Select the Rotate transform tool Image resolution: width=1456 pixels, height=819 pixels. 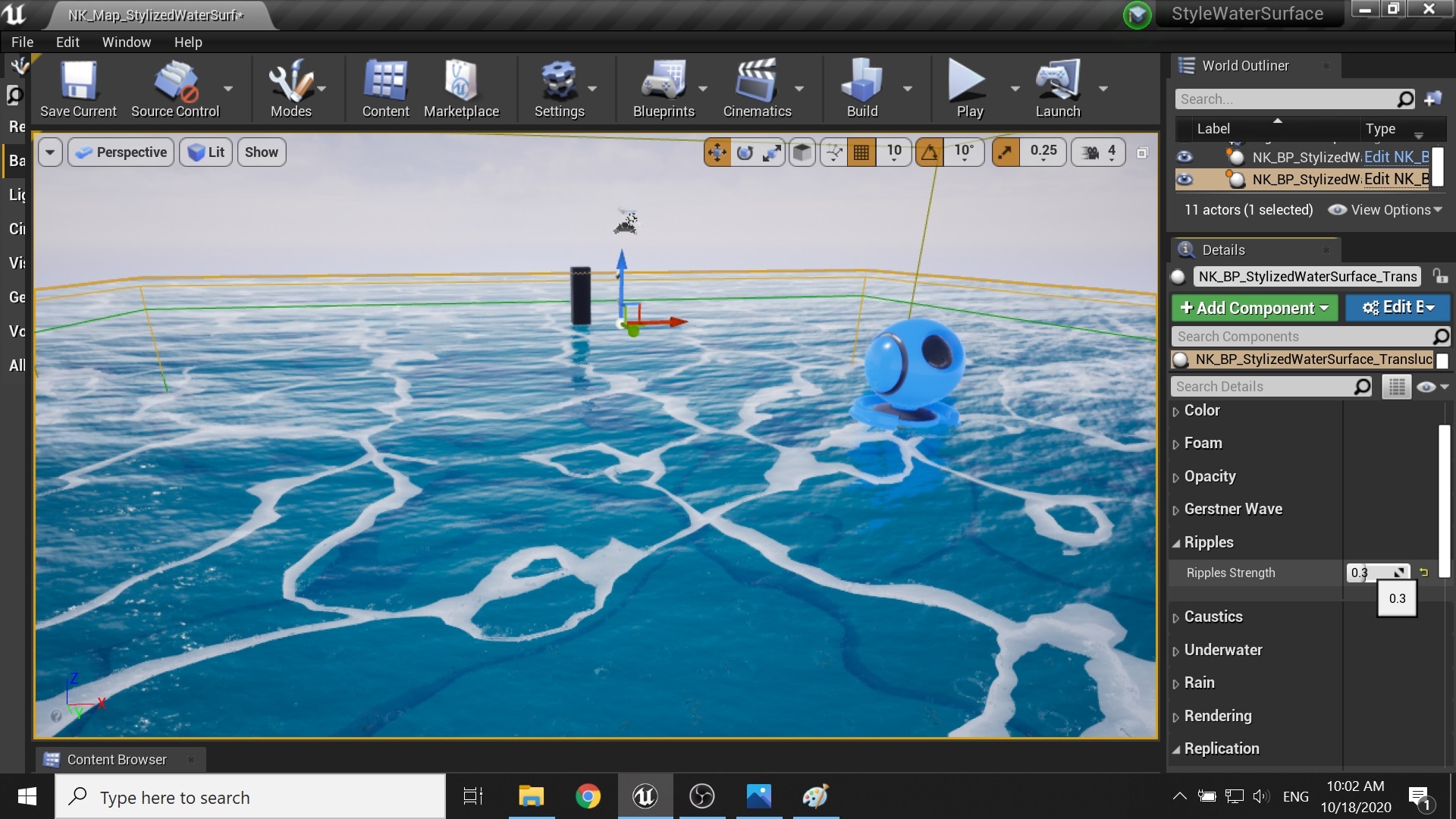745,152
